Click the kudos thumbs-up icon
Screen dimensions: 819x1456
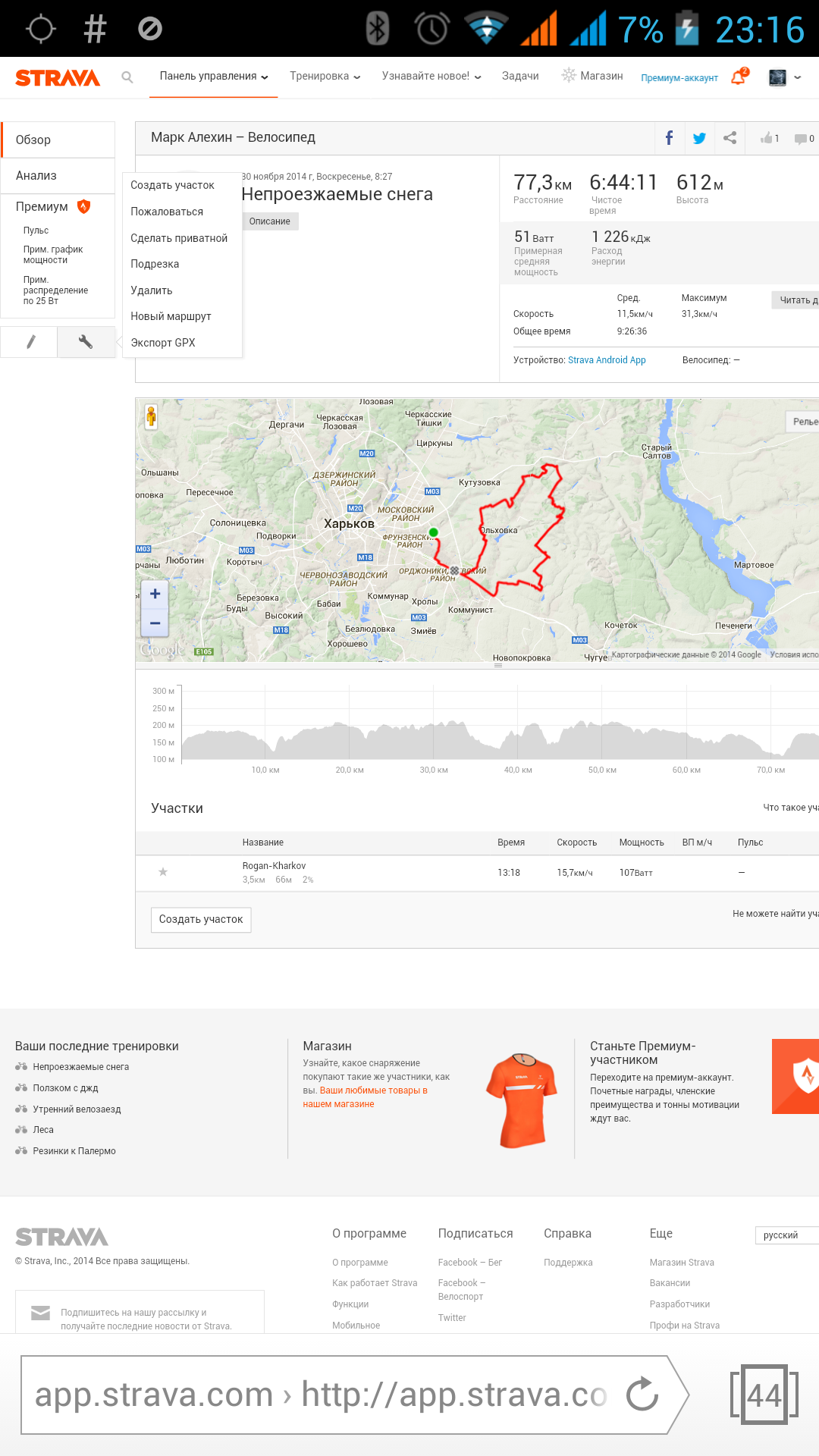point(767,138)
